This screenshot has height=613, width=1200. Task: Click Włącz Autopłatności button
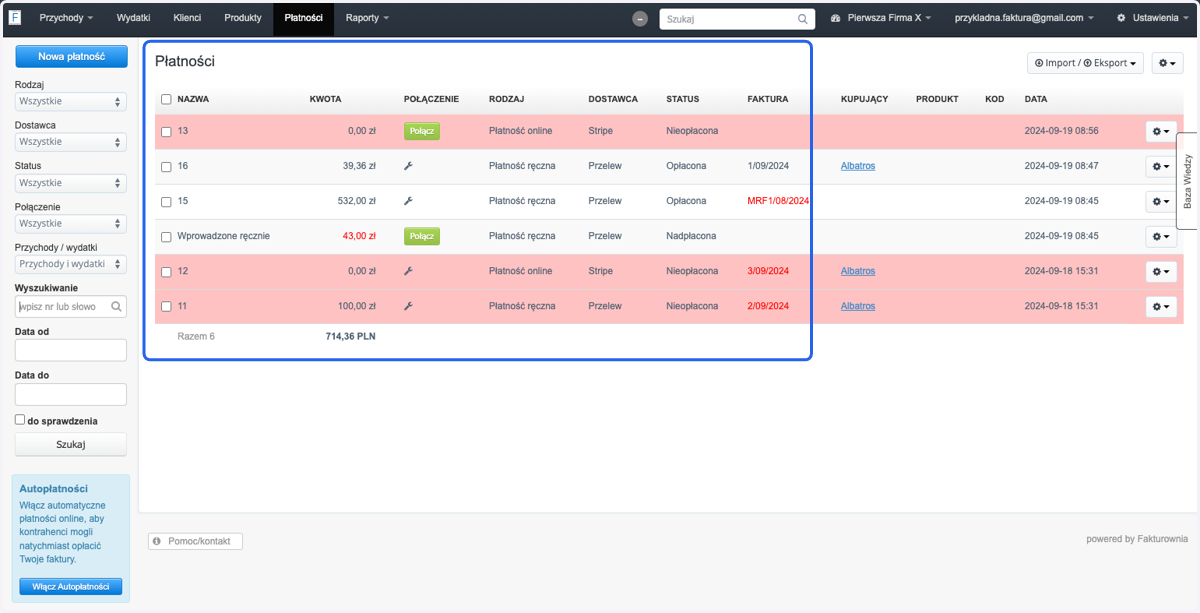71,587
